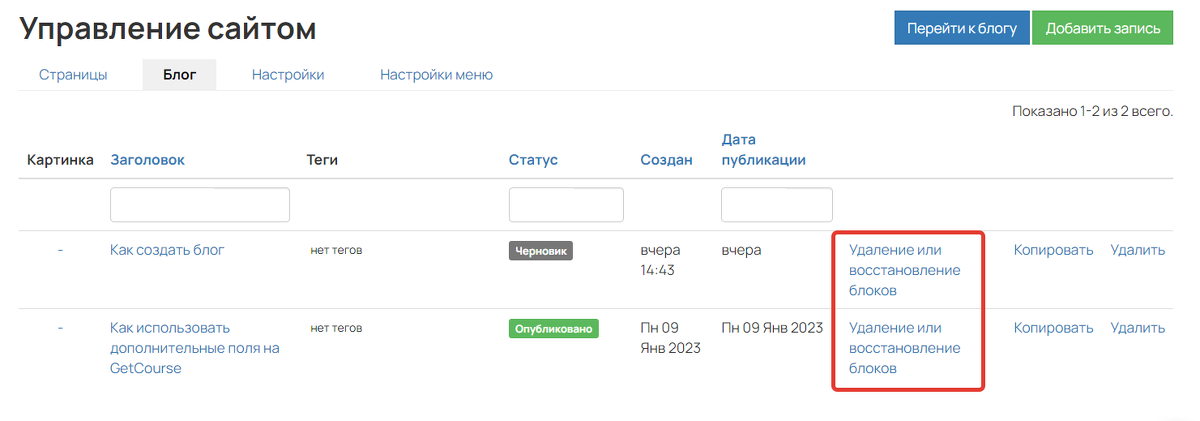The height and width of the screenshot is (421, 1200).
Task: Open the Статус filter dropdown field
Action: pos(566,205)
